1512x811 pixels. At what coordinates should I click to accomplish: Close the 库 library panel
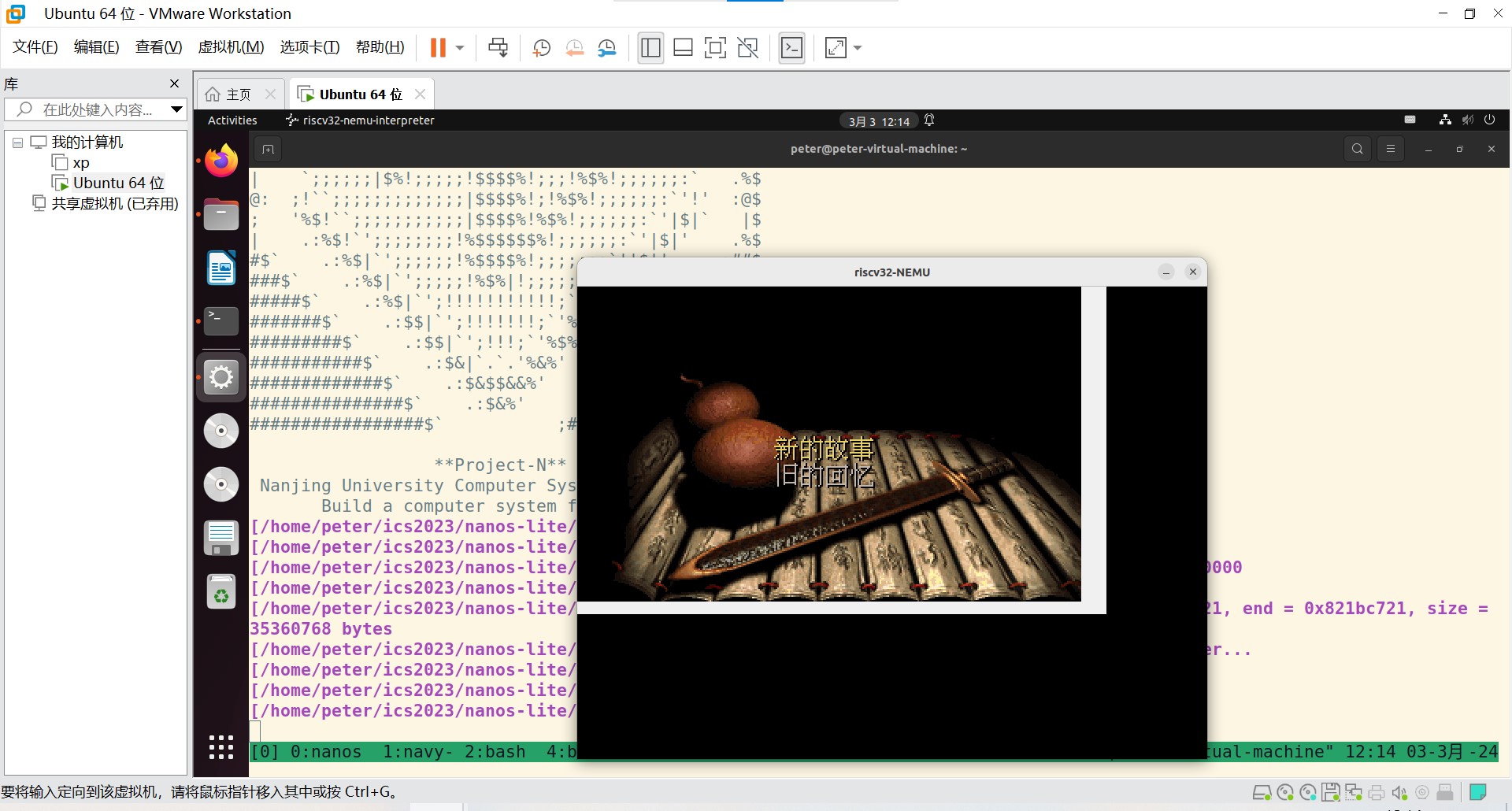[x=175, y=83]
